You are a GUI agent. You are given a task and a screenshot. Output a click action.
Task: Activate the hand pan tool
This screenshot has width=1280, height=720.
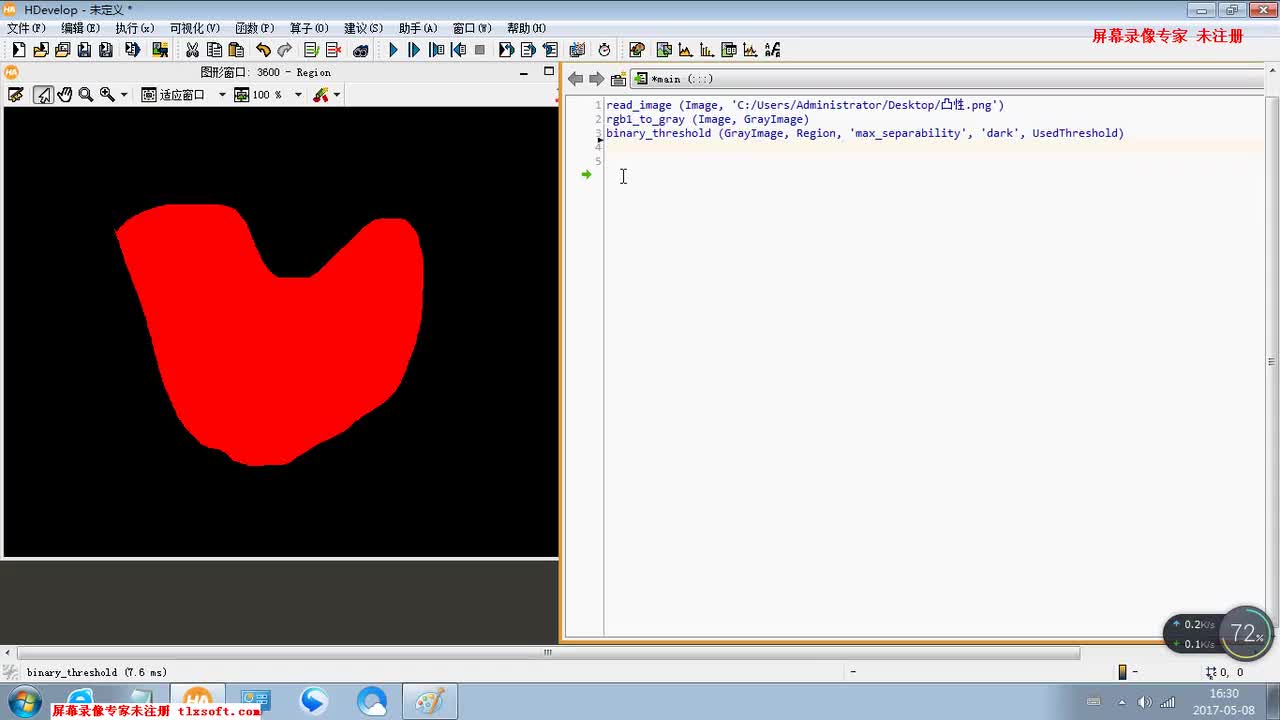pyautogui.click(x=65, y=95)
